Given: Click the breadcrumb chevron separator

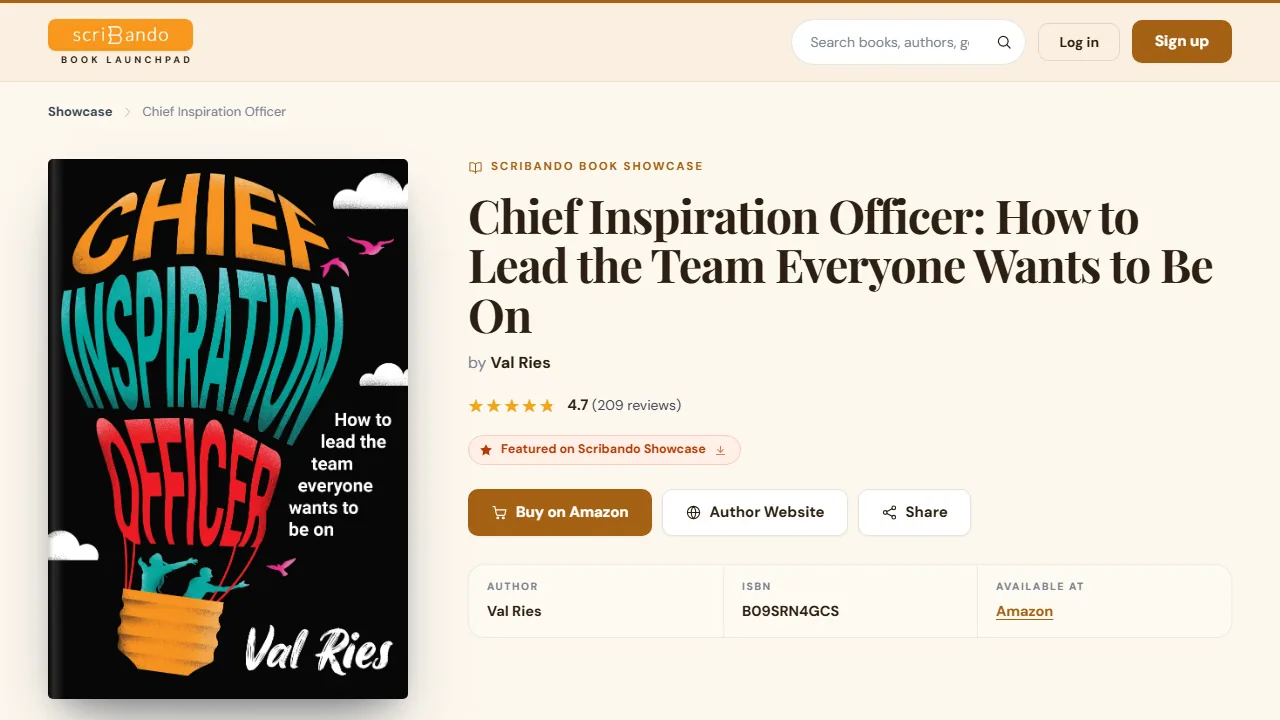Looking at the screenshot, I should click(x=128, y=112).
